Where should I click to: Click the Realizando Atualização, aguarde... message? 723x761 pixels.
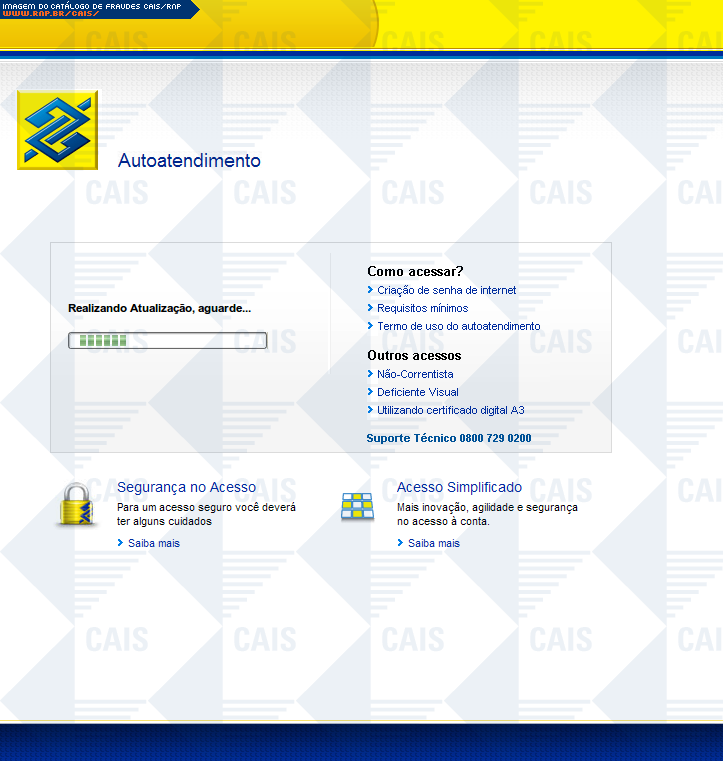point(159,308)
